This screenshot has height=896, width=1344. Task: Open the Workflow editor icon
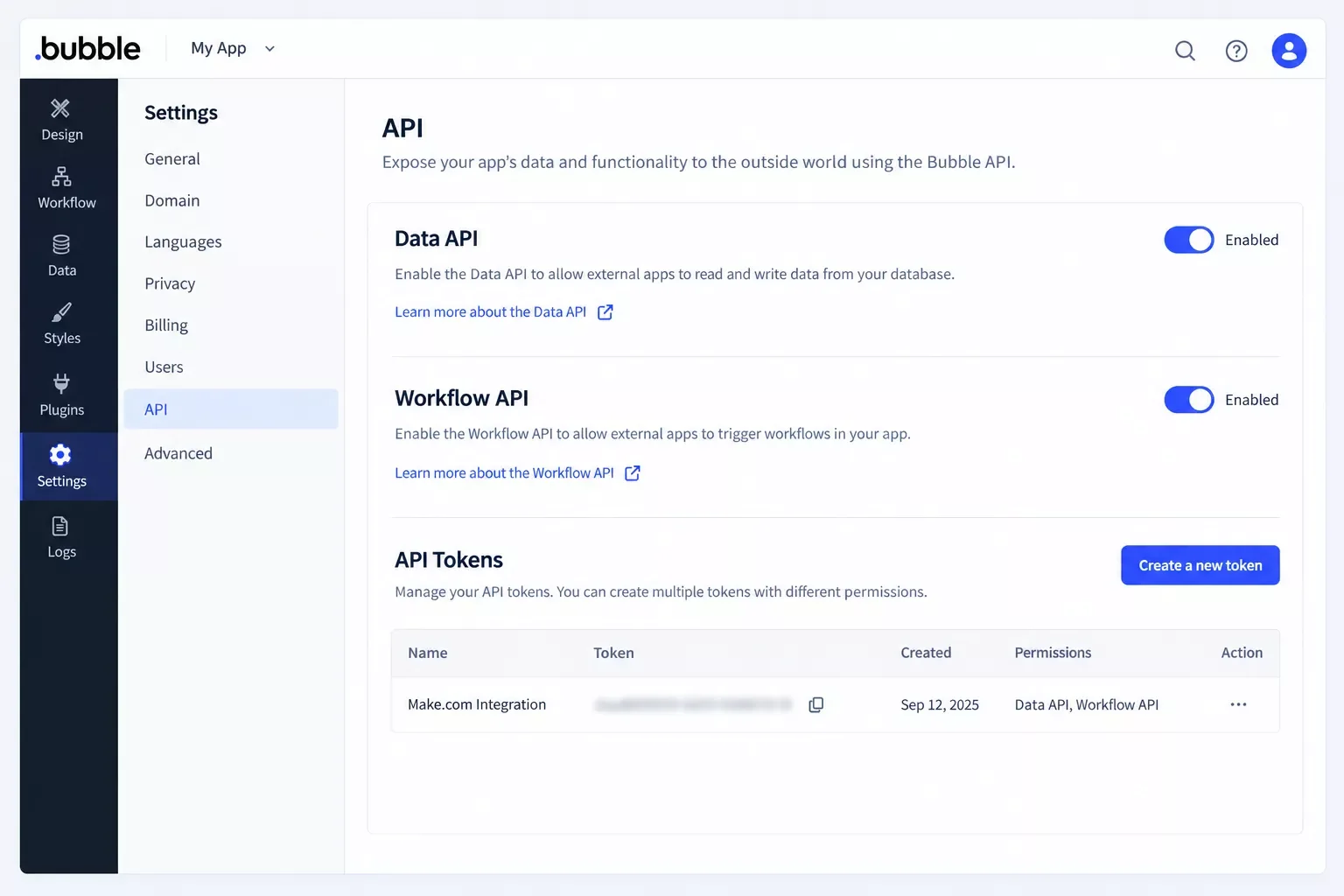pos(61,176)
